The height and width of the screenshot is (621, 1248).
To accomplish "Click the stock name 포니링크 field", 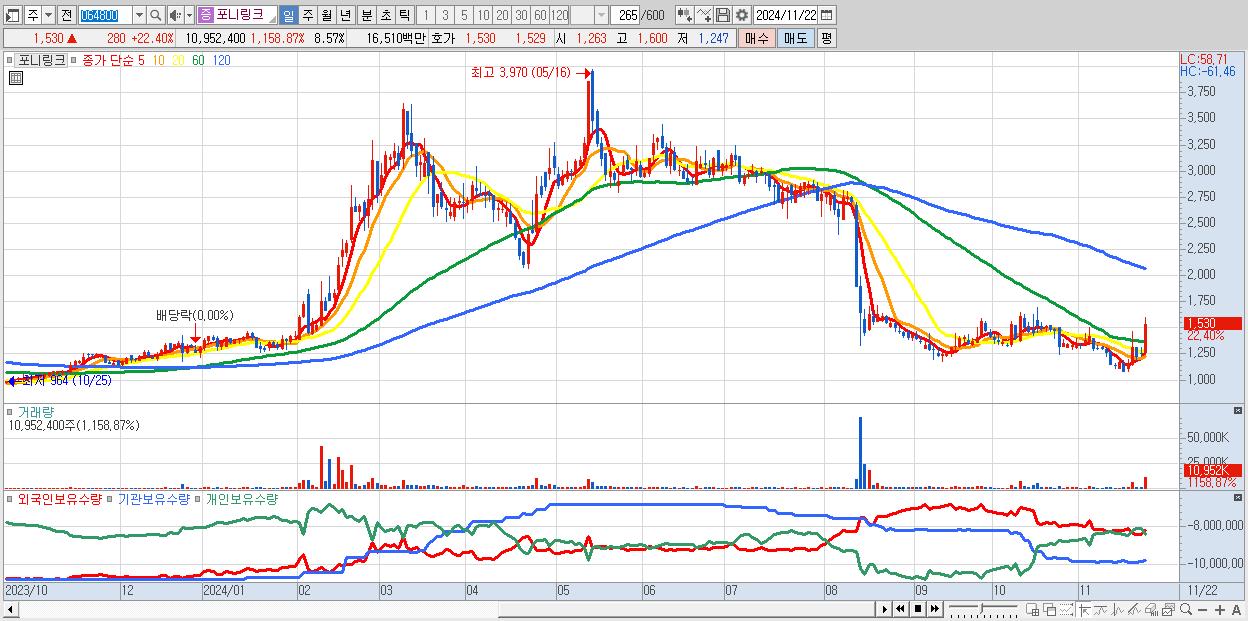I will click(x=244, y=15).
